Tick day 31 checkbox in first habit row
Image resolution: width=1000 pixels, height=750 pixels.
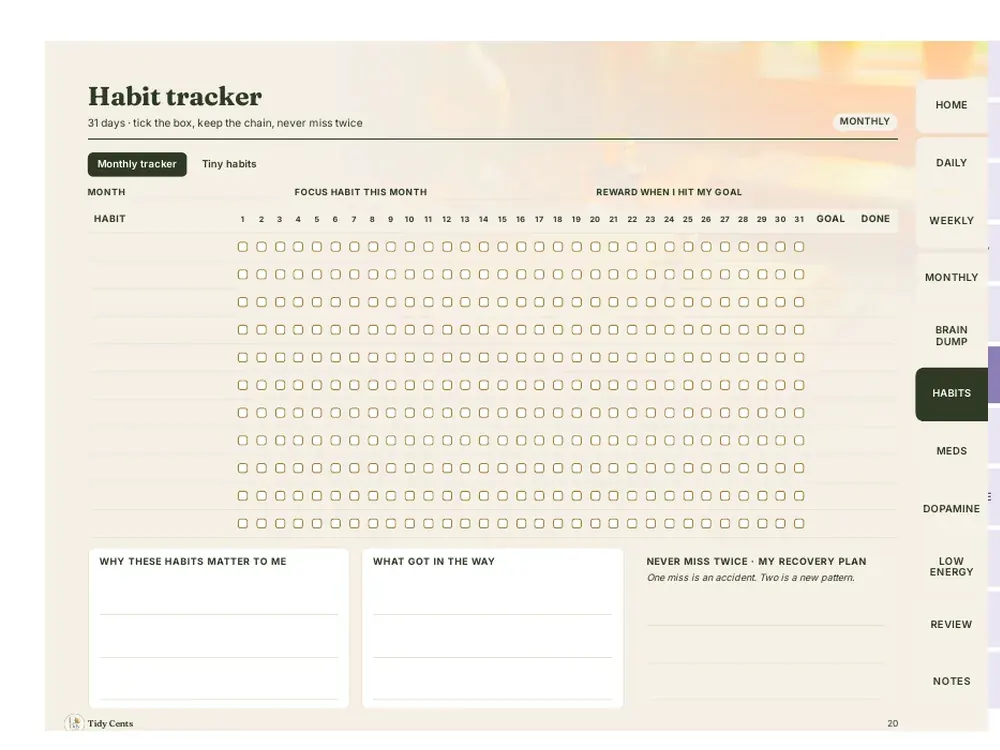[x=799, y=247]
